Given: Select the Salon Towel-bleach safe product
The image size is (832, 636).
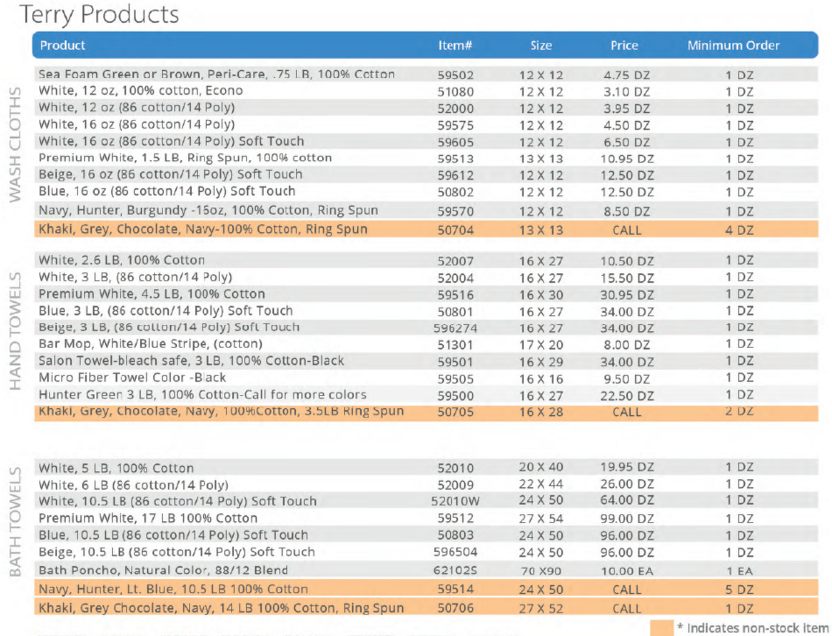Looking at the screenshot, I should coord(191,361).
